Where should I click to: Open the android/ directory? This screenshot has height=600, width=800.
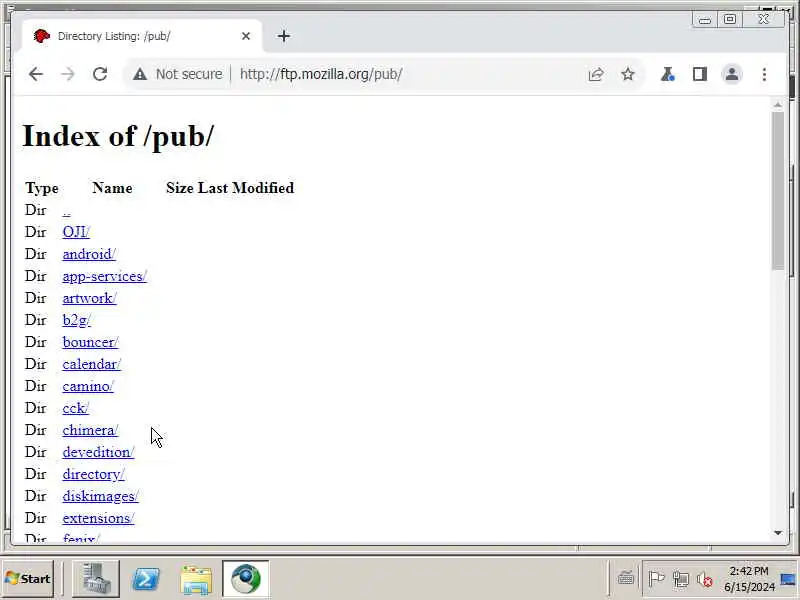click(89, 254)
